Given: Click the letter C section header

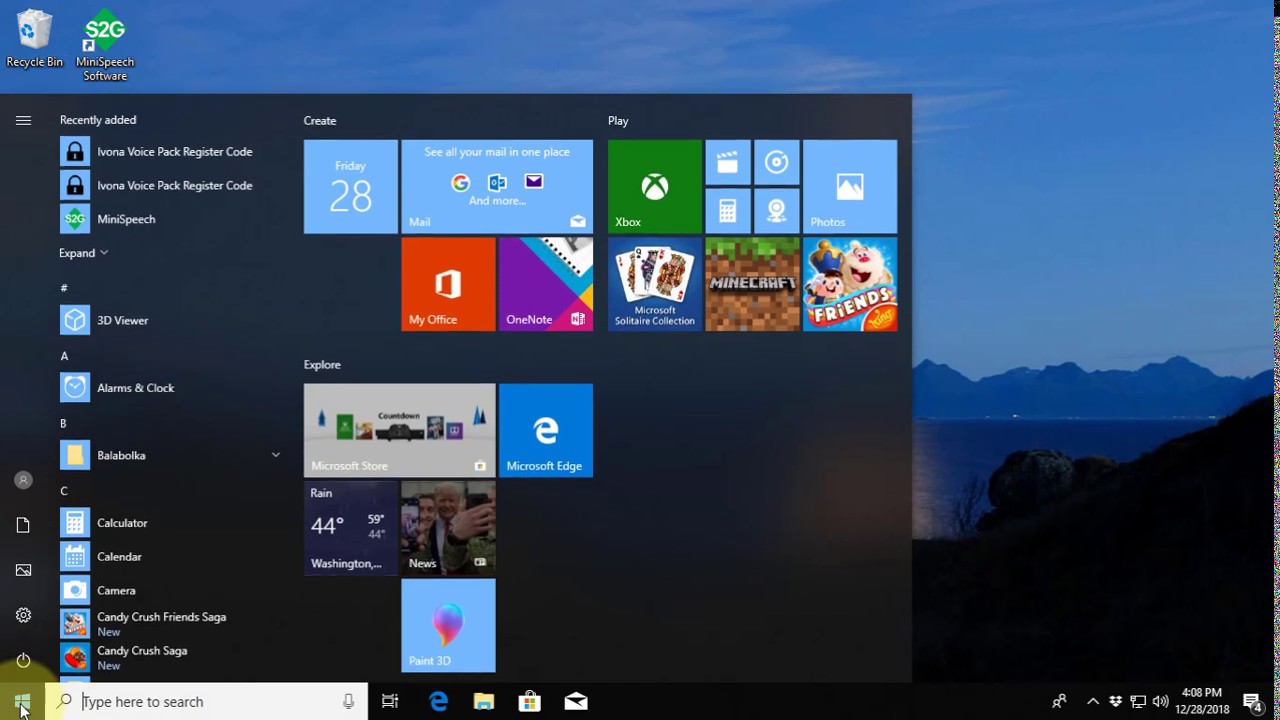Looking at the screenshot, I should click(x=64, y=491).
